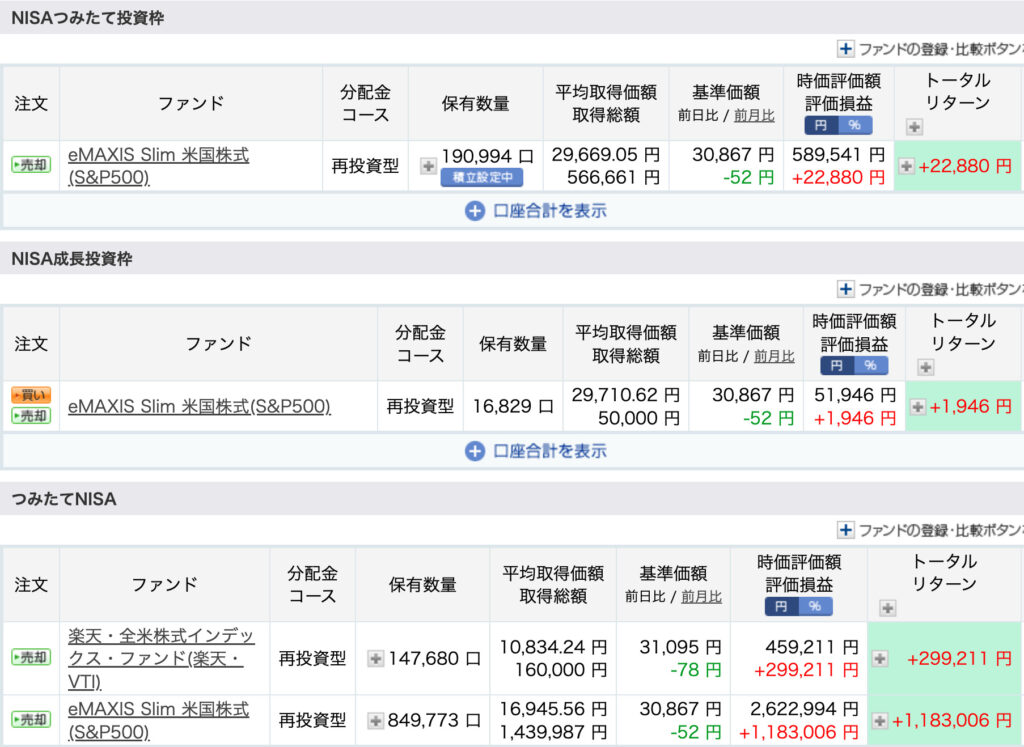Screen dimensions: 1024x747
Task: Click plus icon next to +22,880 円 total return
Action: coord(906,166)
